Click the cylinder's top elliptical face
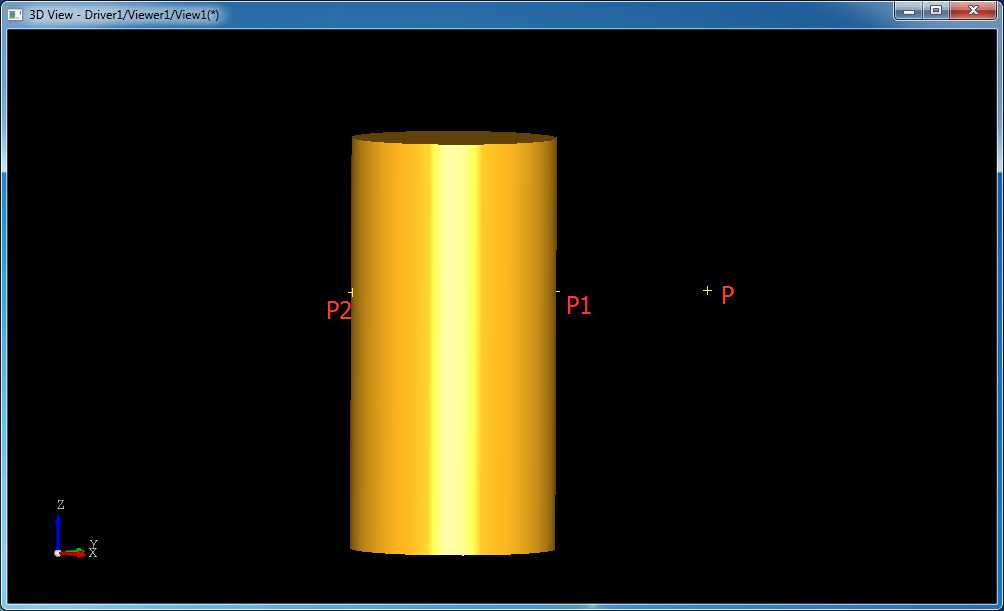This screenshot has width=1004, height=611. click(454, 138)
